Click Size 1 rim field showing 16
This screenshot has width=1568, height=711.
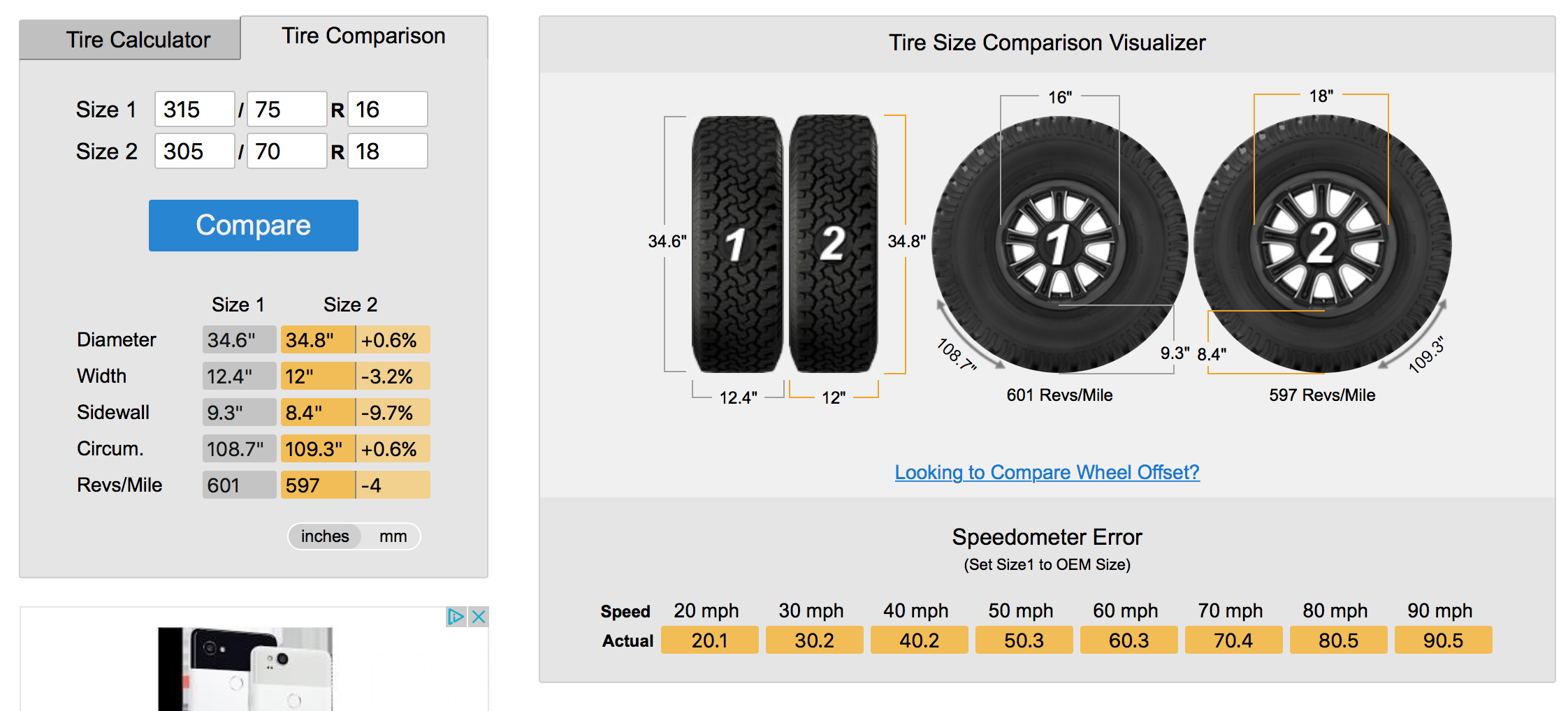click(388, 110)
